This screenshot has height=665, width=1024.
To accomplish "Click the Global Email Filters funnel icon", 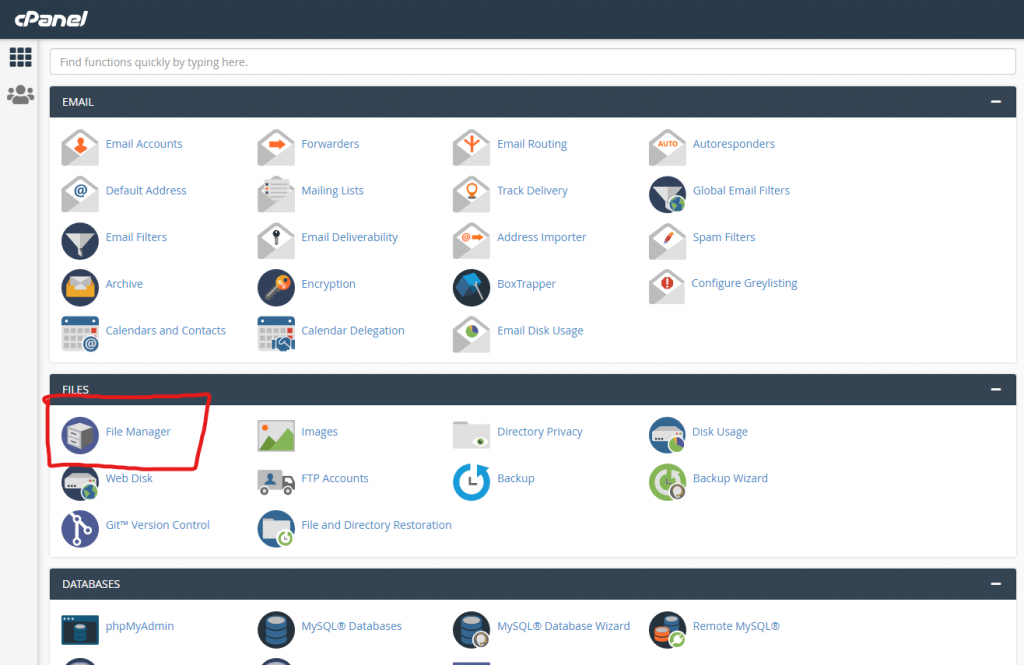I will [x=667, y=194].
